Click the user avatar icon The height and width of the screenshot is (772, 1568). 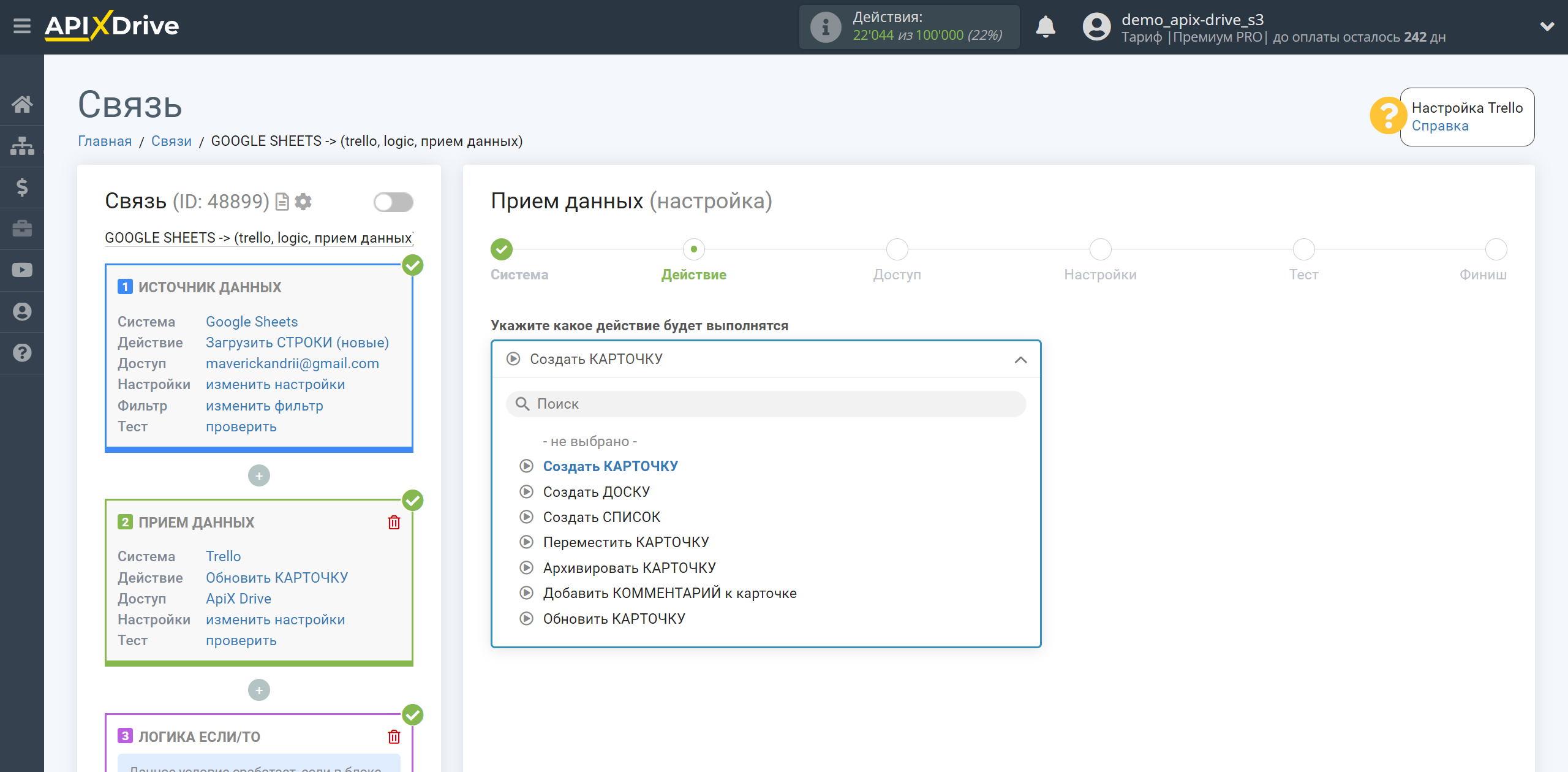[x=1097, y=27]
